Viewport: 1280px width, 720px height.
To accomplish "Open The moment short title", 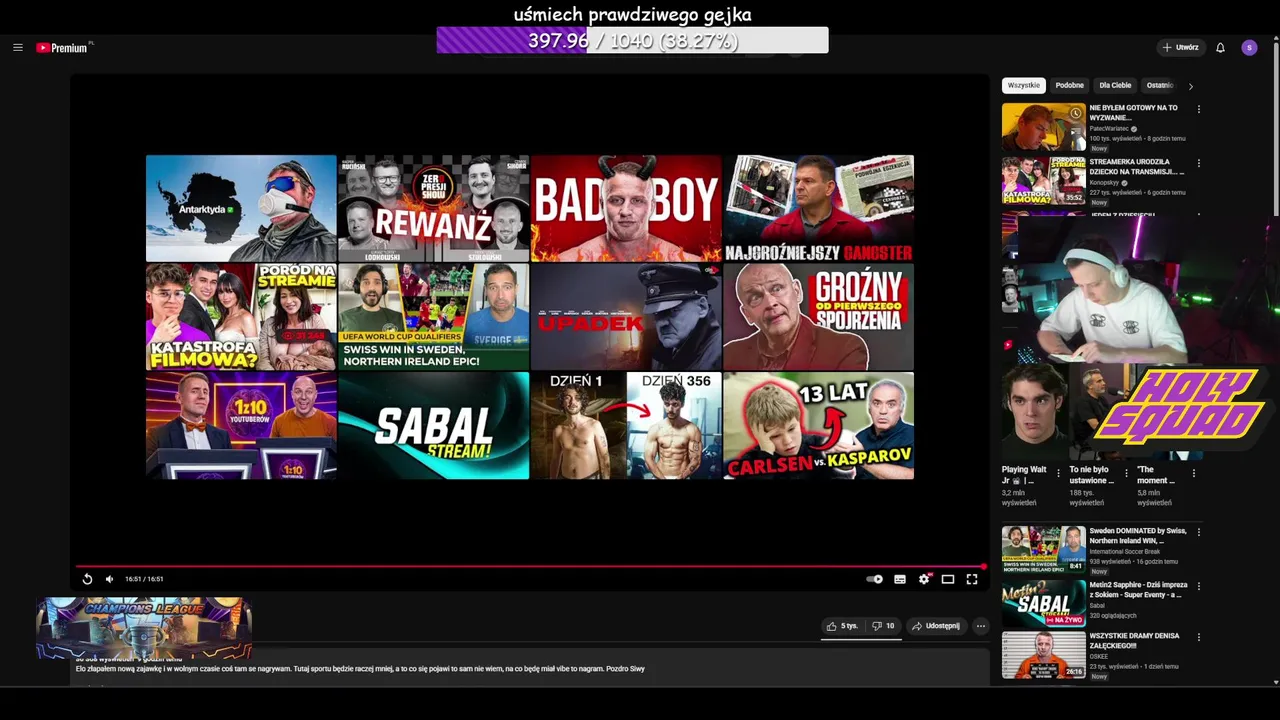I will click(x=1155, y=475).
